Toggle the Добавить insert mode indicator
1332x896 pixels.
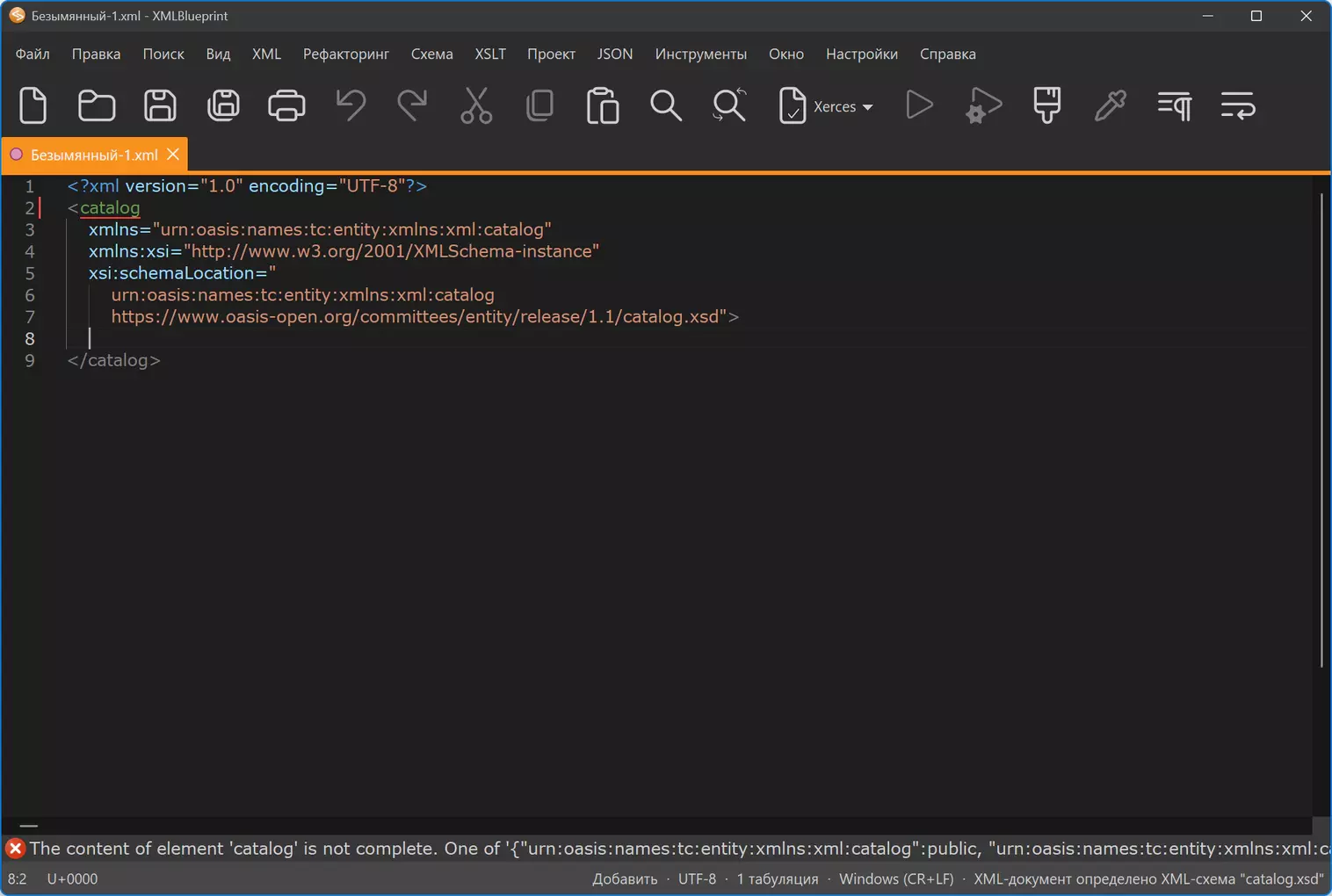[625, 878]
